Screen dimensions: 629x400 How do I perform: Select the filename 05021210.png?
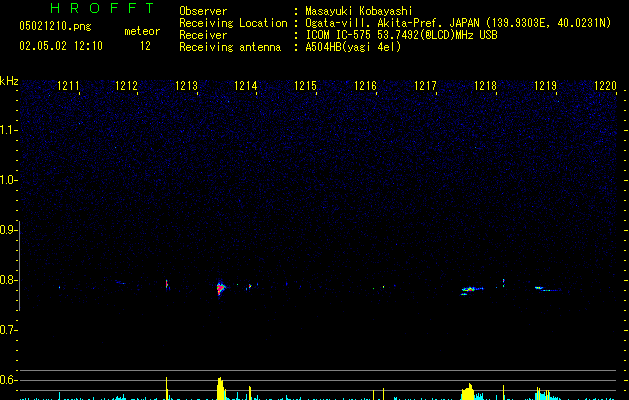coord(55,26)
